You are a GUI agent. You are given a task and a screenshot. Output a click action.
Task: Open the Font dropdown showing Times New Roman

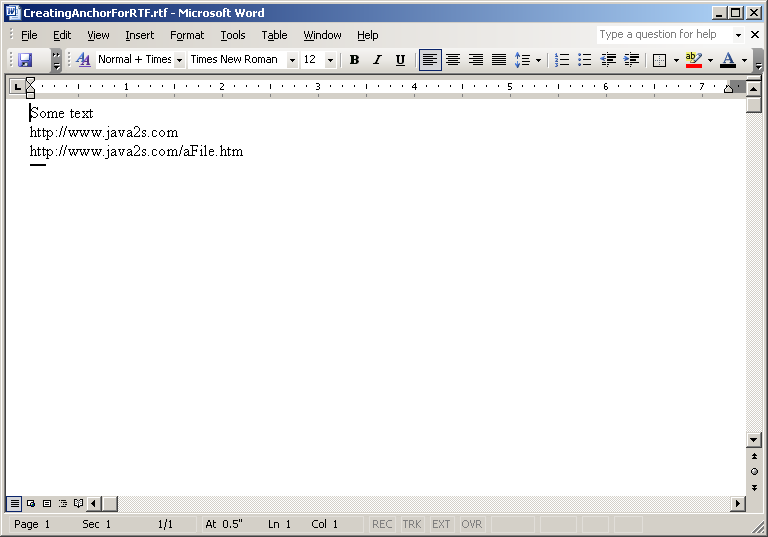click(292, 60)
